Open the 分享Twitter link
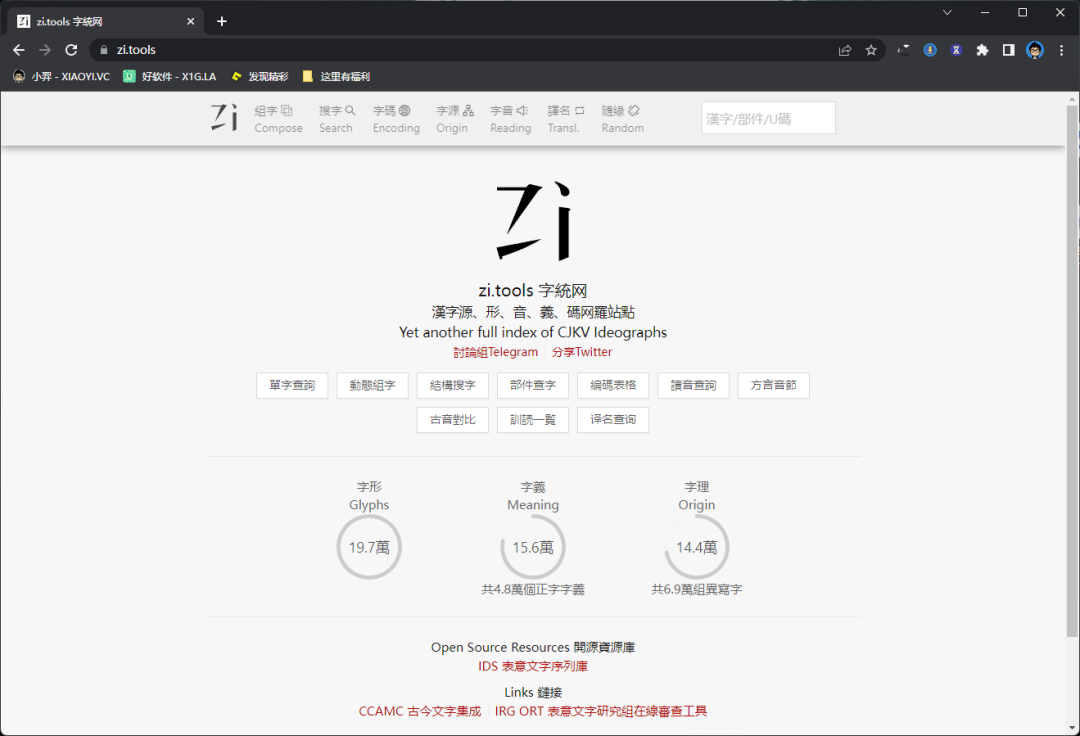 (581, 352)
